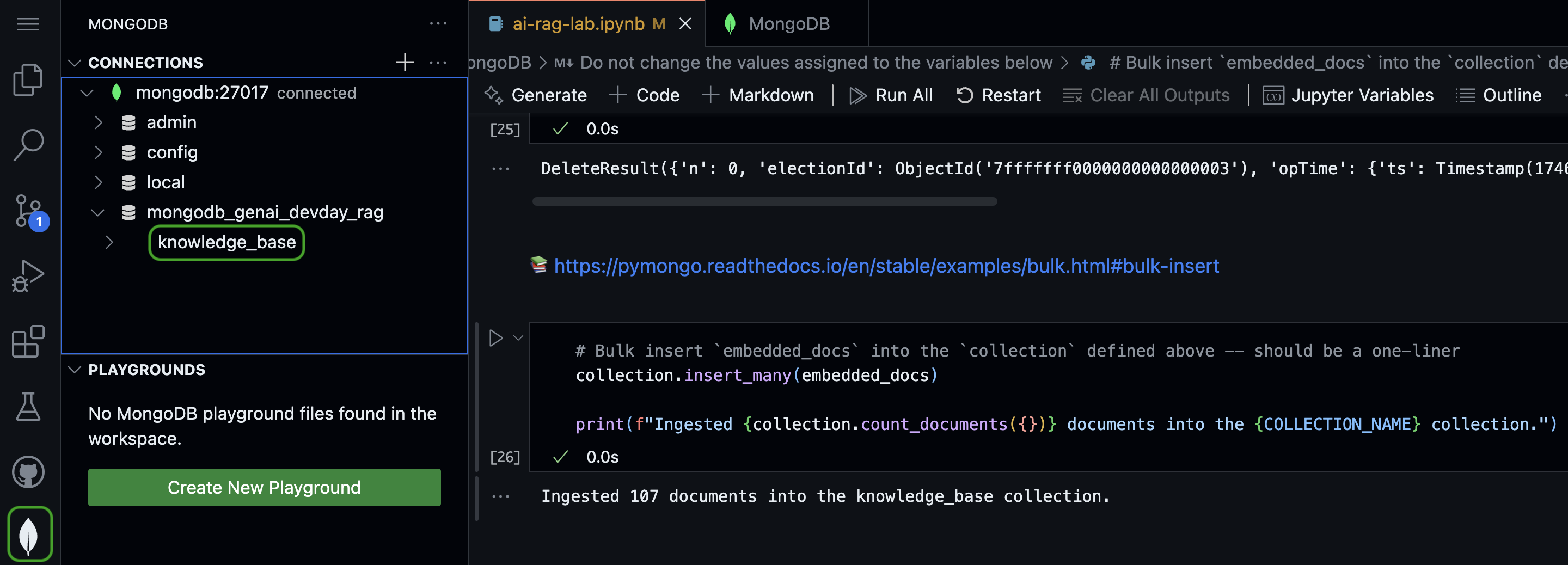Open the MongoDB leaf view icon

pos(29,535)
